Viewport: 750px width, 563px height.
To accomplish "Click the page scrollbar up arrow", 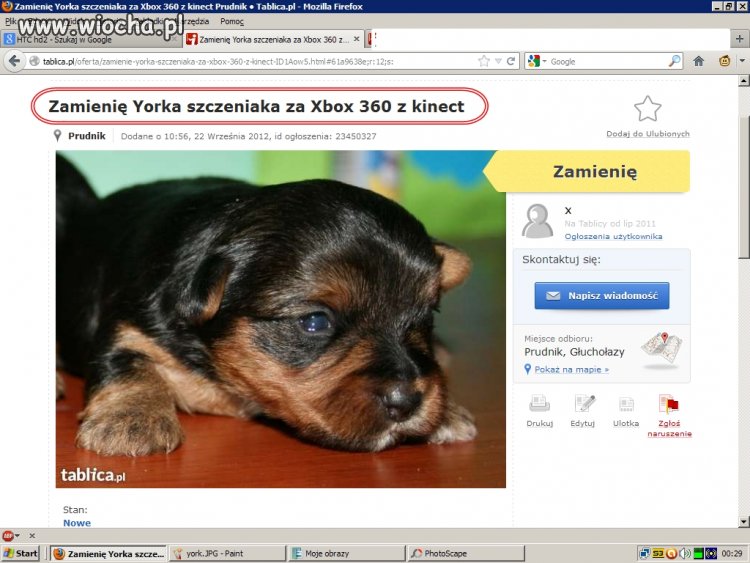I will click(744, 81).
